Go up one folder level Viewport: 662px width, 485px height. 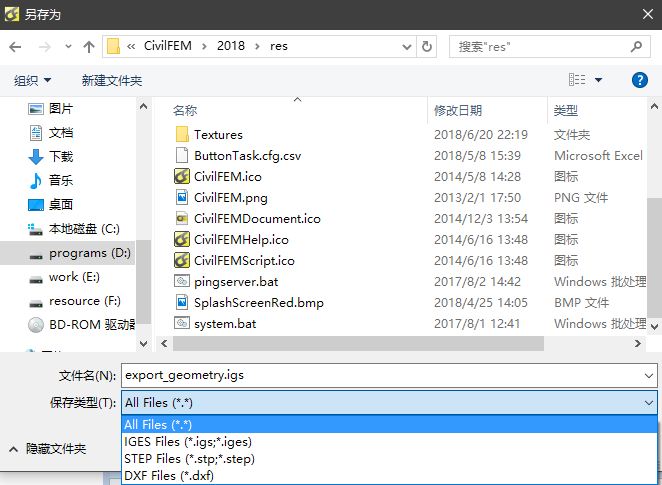[x=89, y=46]
